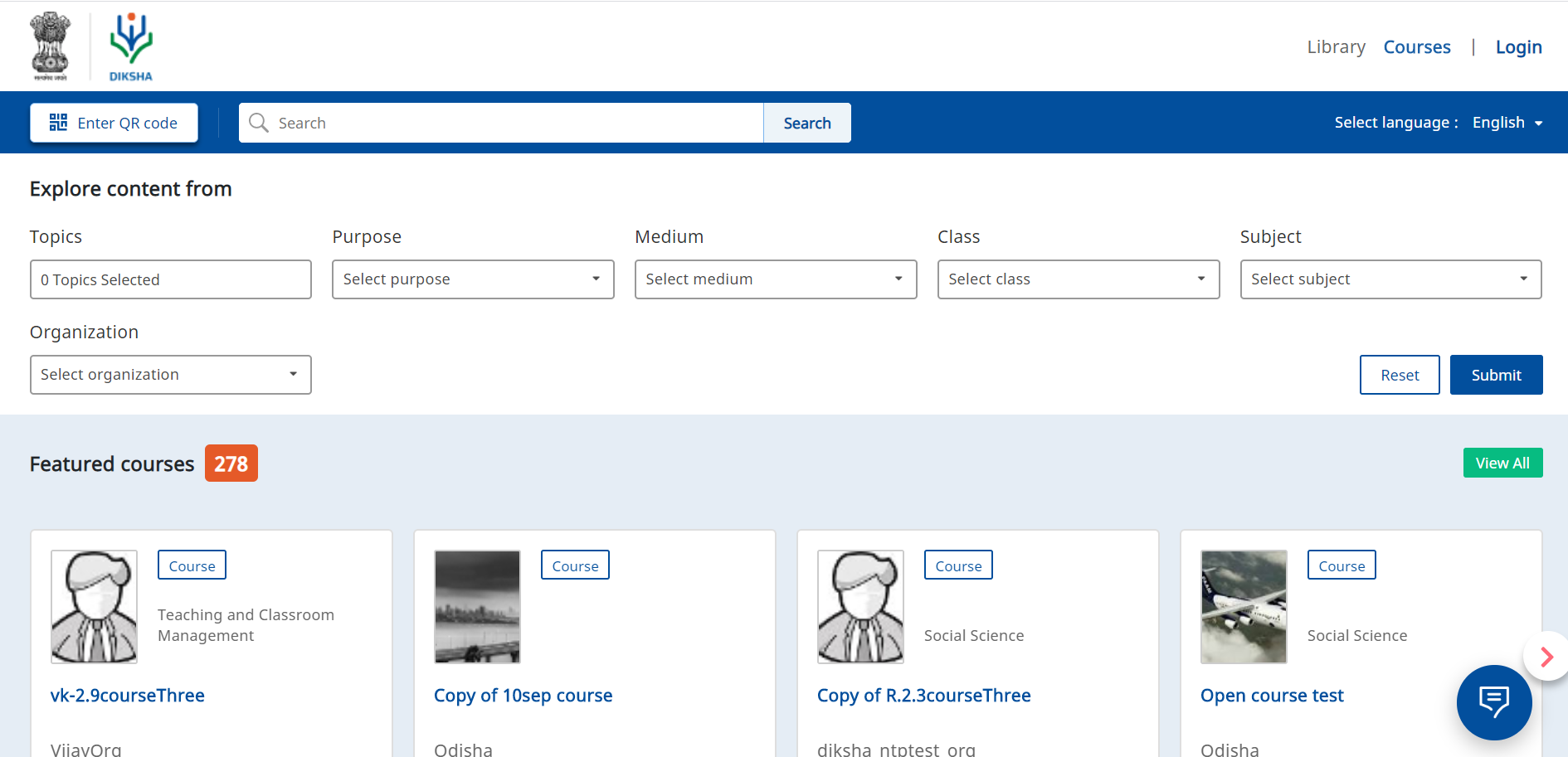
Task: Open the Select class dropdown
Action: pyautogui.click(x=1078, y=279)
